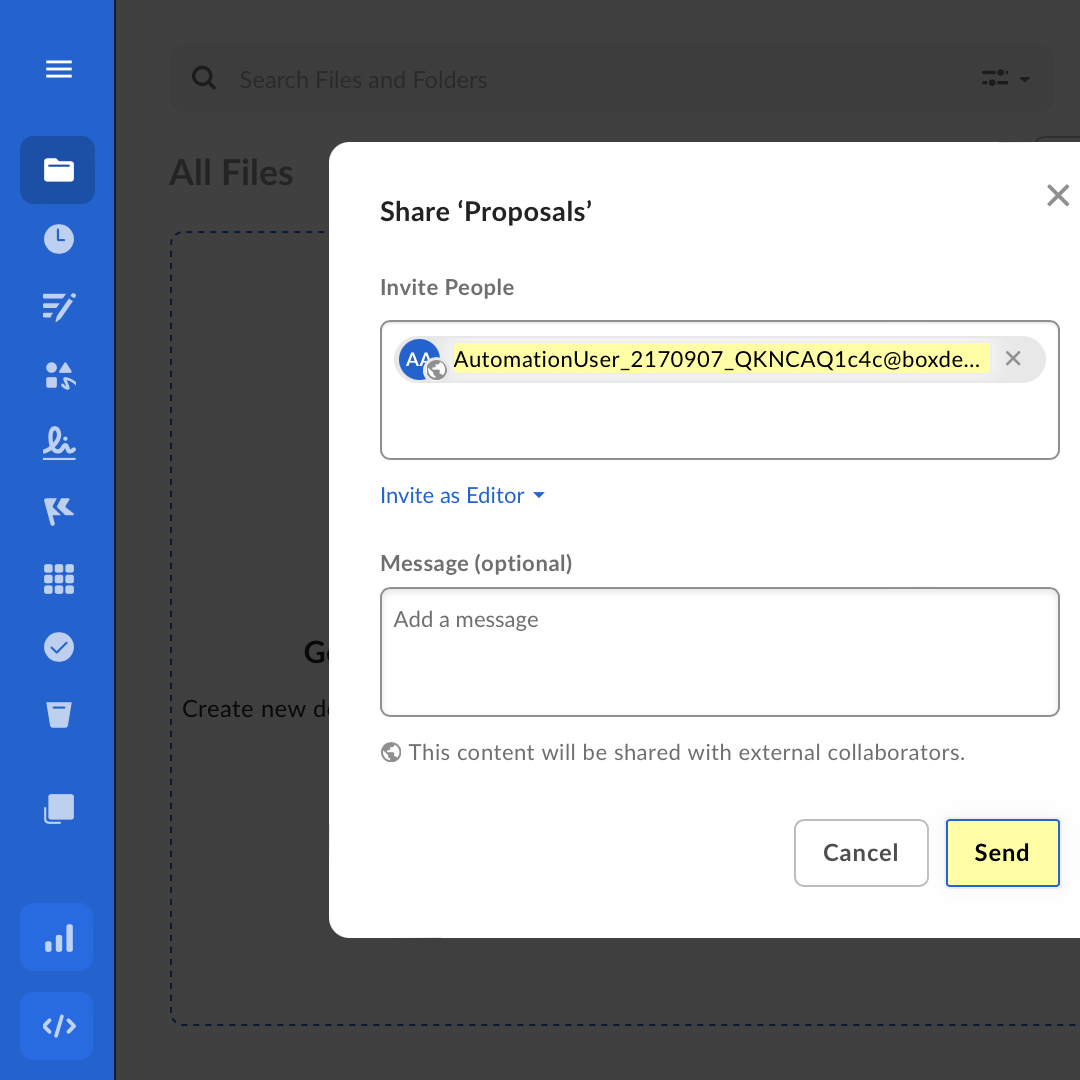1080x1080 pixels.
Task: Open the bar chart insights icon
Action: [56, 937]
